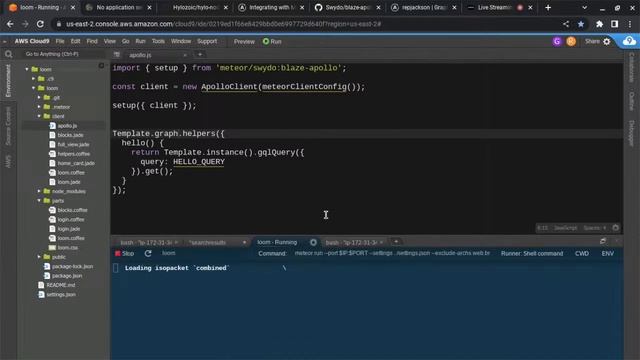This screenshot has width=640, height=360.
Task: Open file tree settings gear icon
Action: 101,66
